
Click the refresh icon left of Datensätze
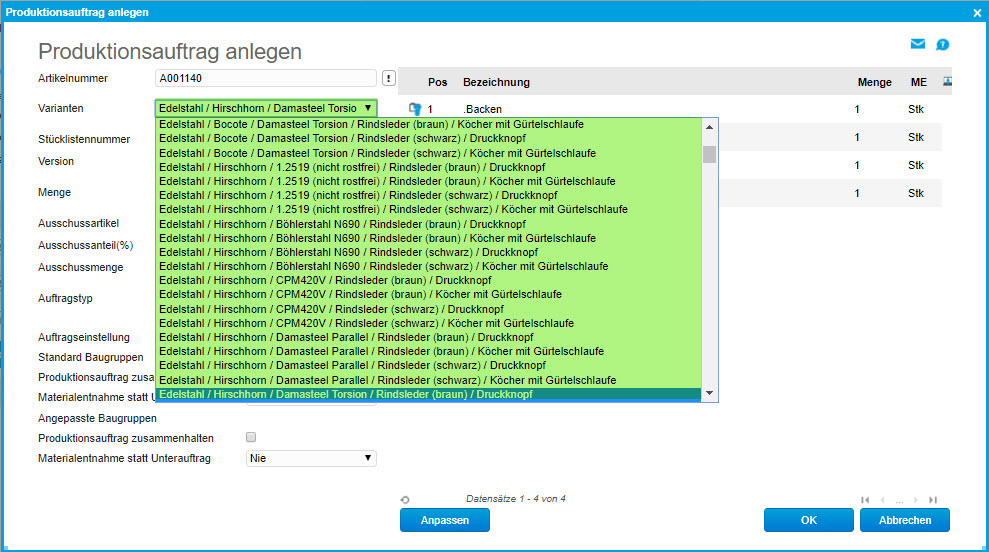405,500
